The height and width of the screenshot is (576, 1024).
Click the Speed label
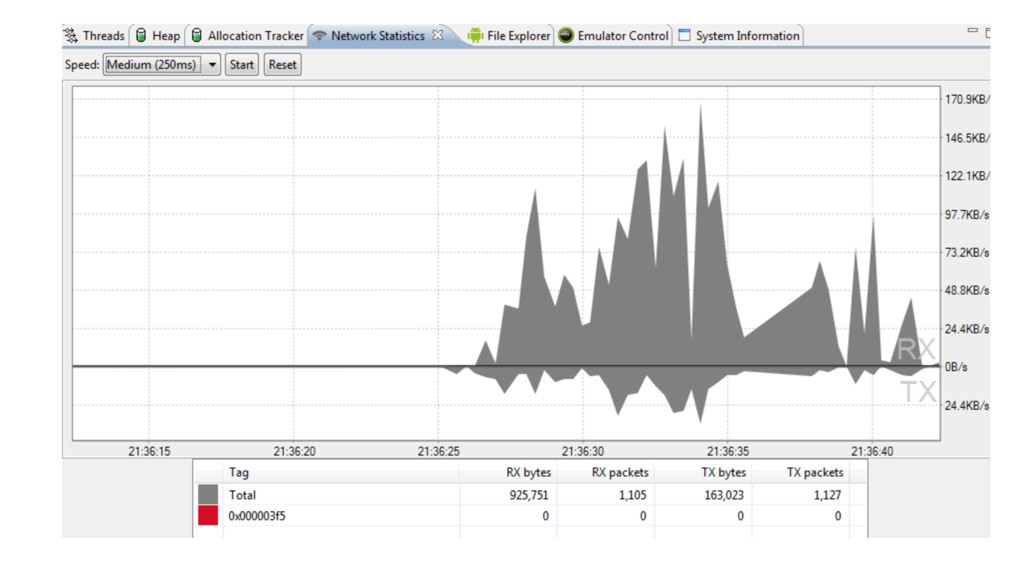82,65
